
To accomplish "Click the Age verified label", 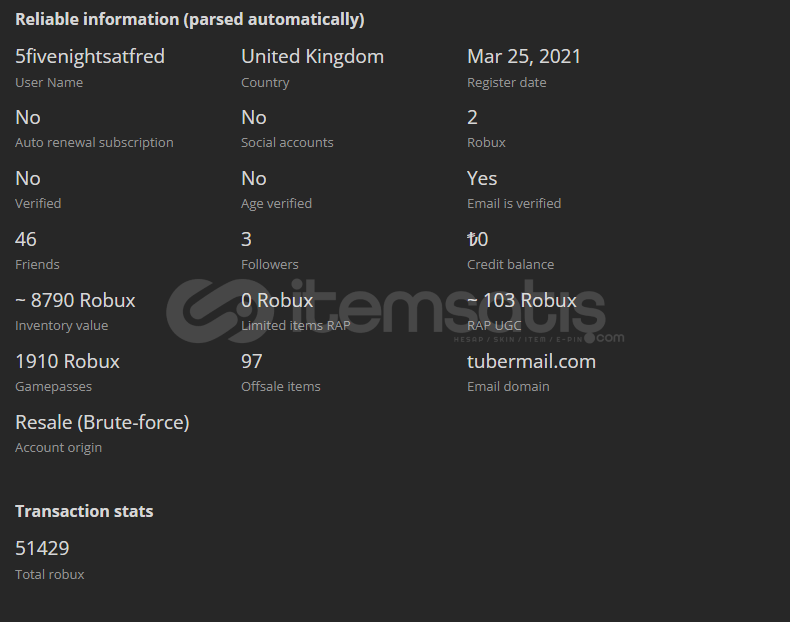I will [x=277, y=203].
